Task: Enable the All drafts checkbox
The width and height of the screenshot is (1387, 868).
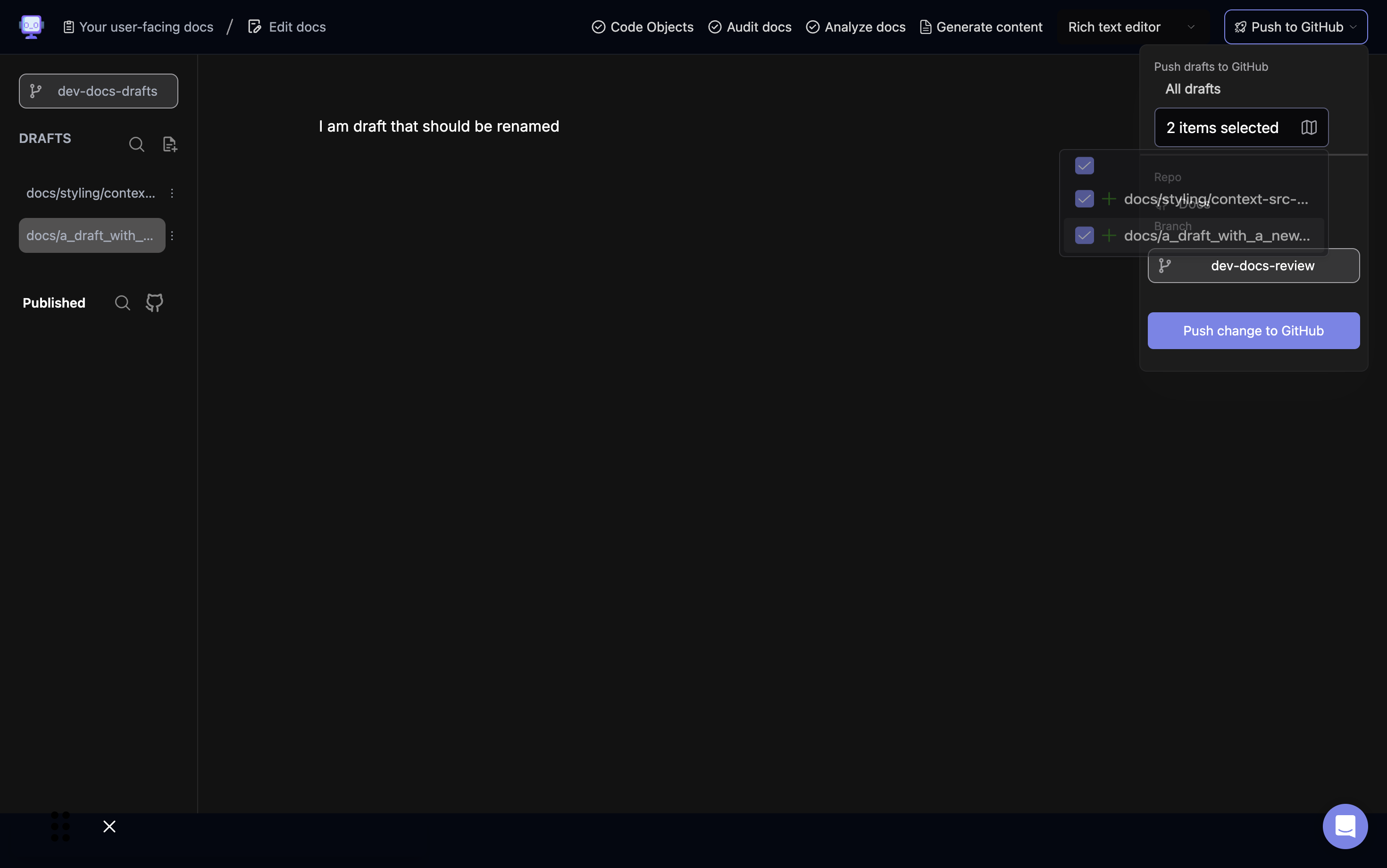Action: coord(1084,166)
